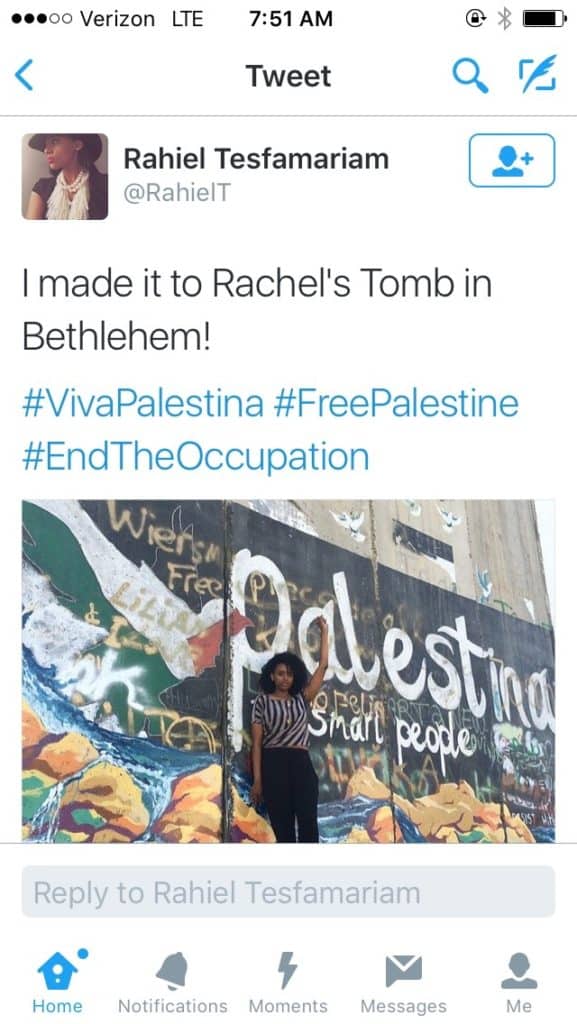Open the Me profile tab
The height and width of the screenshot is (1024, 577).
pyautogui.click(x=519, y=981)
